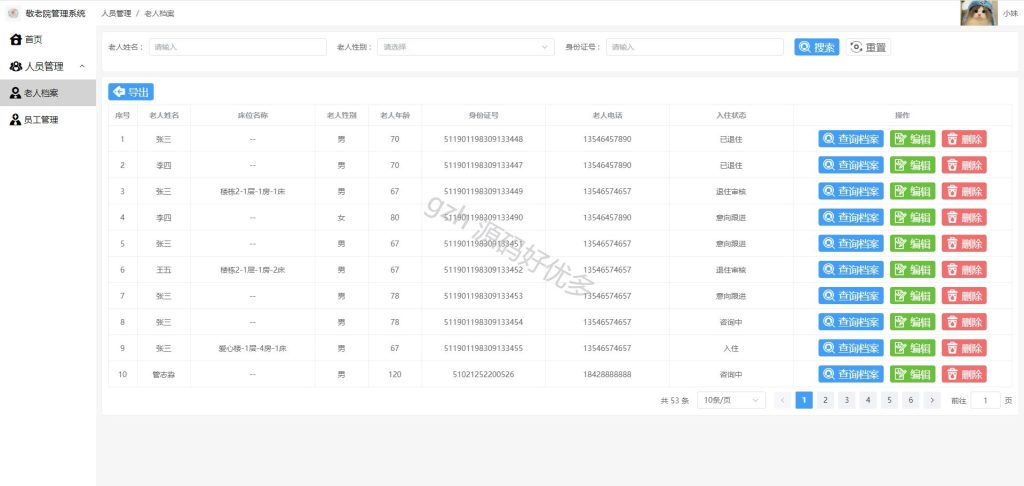Click 删除 for row 6 王五
The width and height of the screenshot is (1024, 486).
(964, 270)
